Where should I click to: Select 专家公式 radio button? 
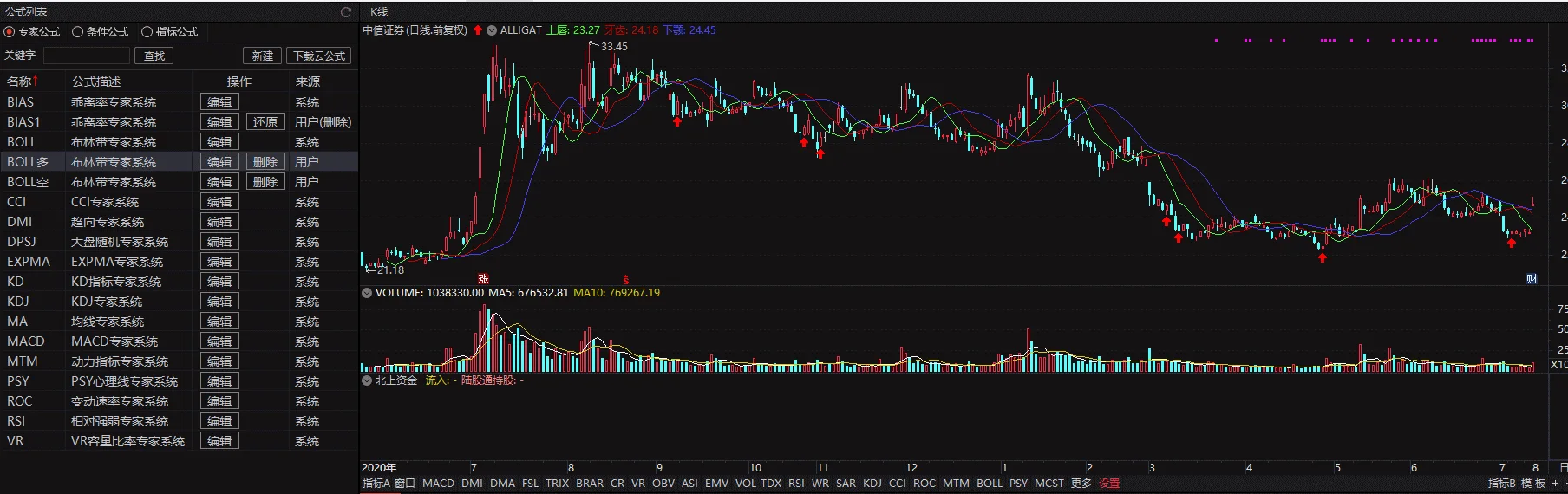coord(10,32)
